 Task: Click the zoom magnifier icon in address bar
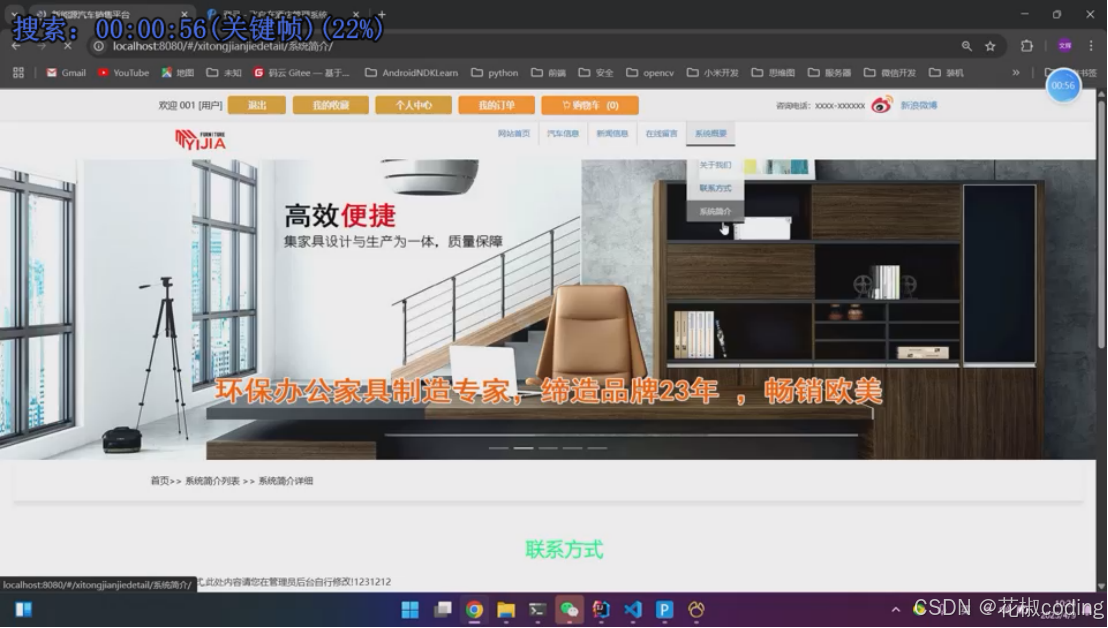pos(966,46)
